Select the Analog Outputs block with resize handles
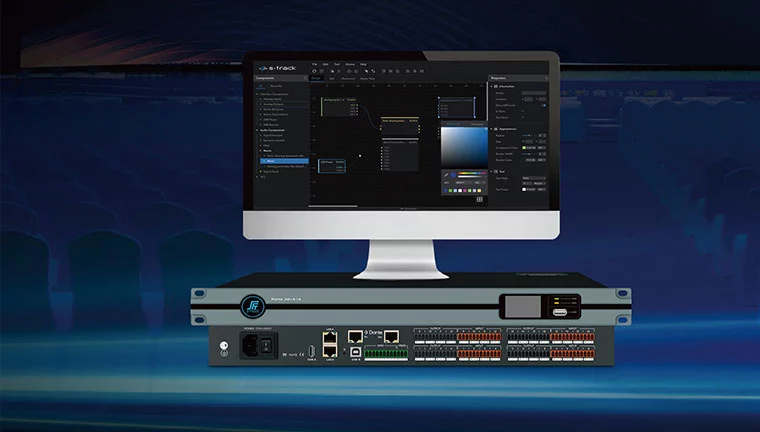This screenshot has width=760, height=432. pyautogui.click(x=457, y=107)
